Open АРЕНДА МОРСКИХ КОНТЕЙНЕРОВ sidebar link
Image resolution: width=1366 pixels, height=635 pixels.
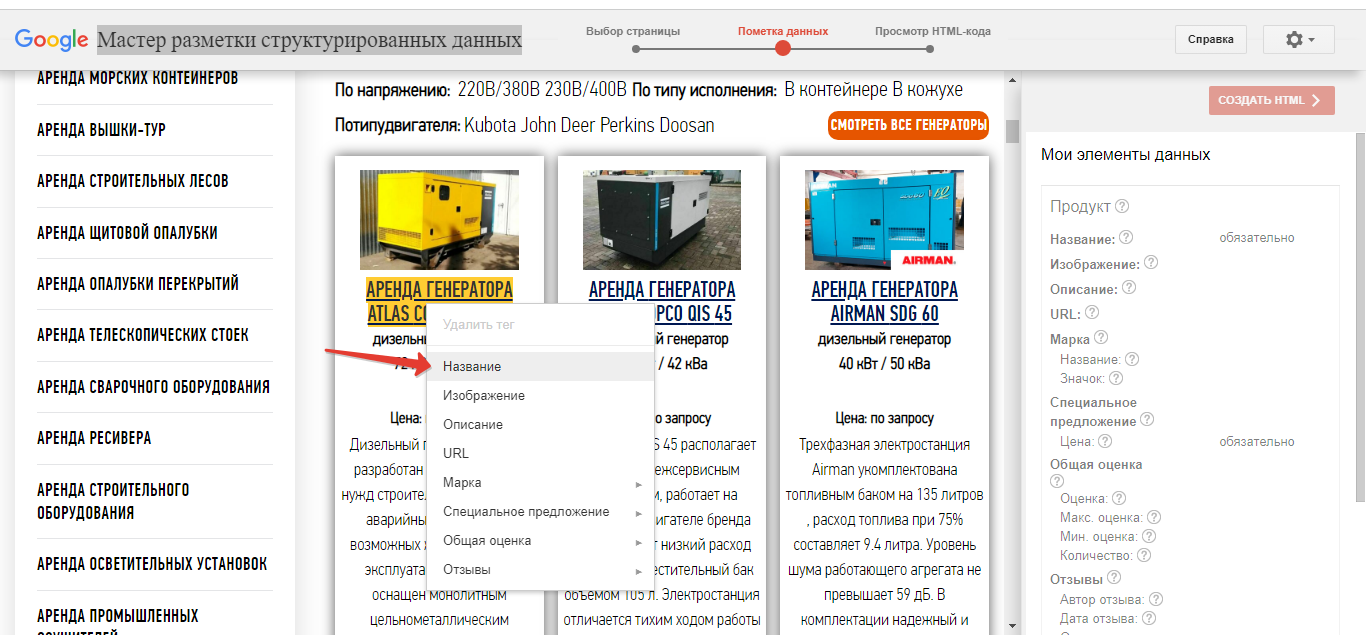[138, 78]
